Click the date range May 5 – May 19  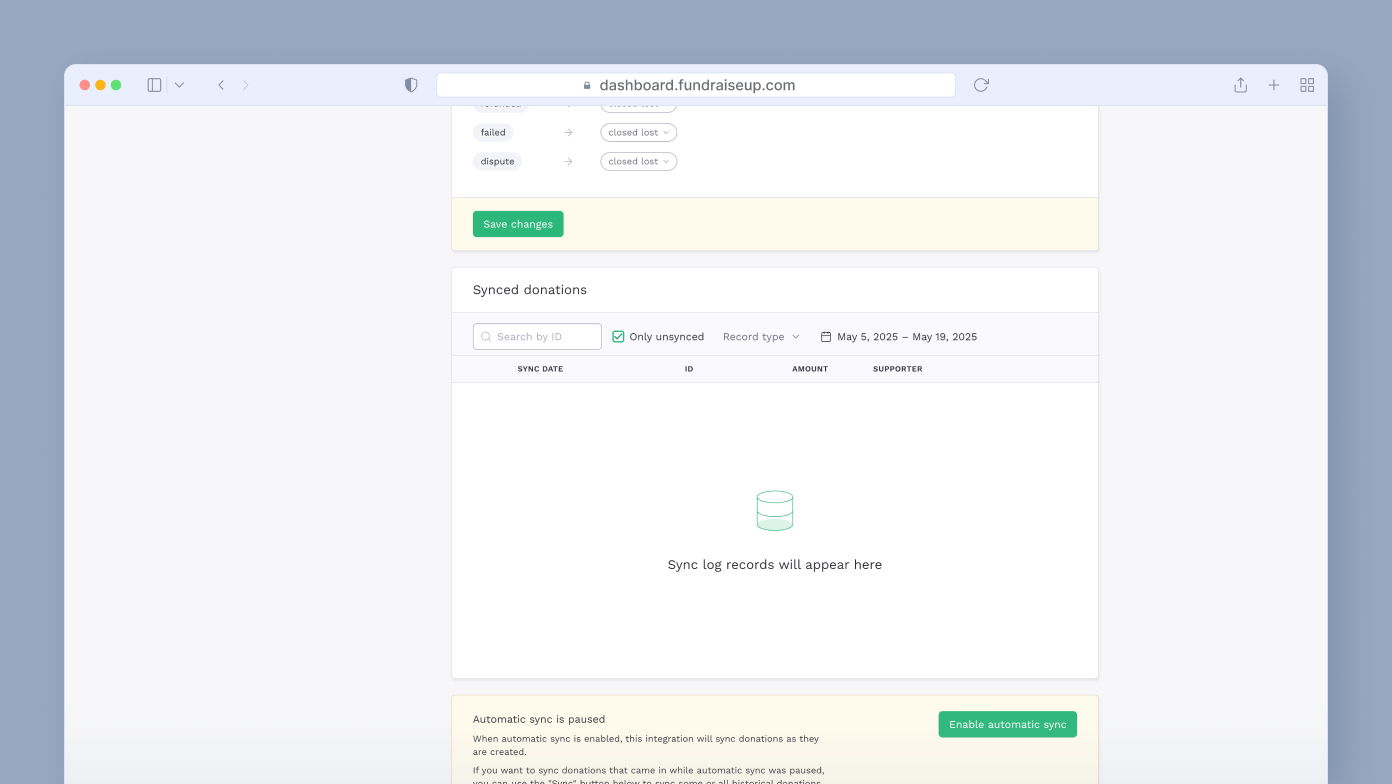pos(906,336)
